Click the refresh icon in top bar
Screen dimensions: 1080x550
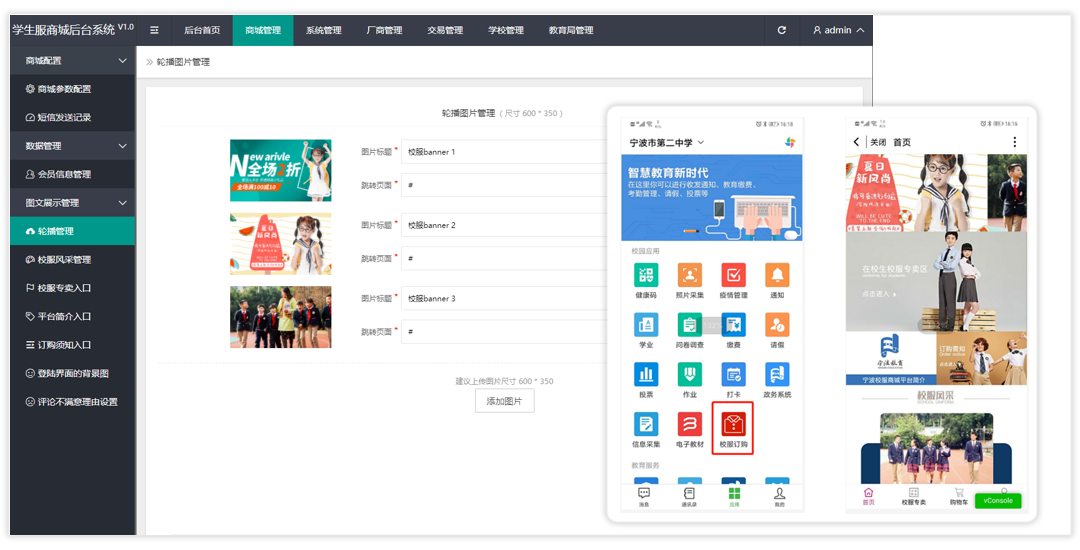781,30
